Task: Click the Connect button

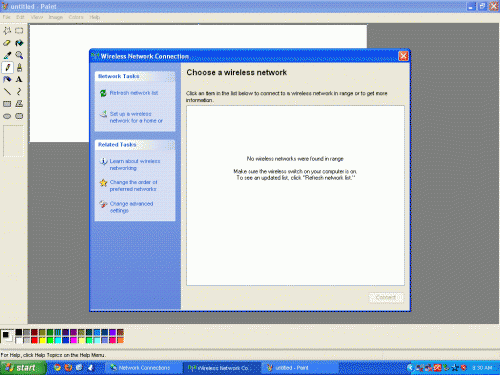Action: pyautogui.click(x=386, y=297)
